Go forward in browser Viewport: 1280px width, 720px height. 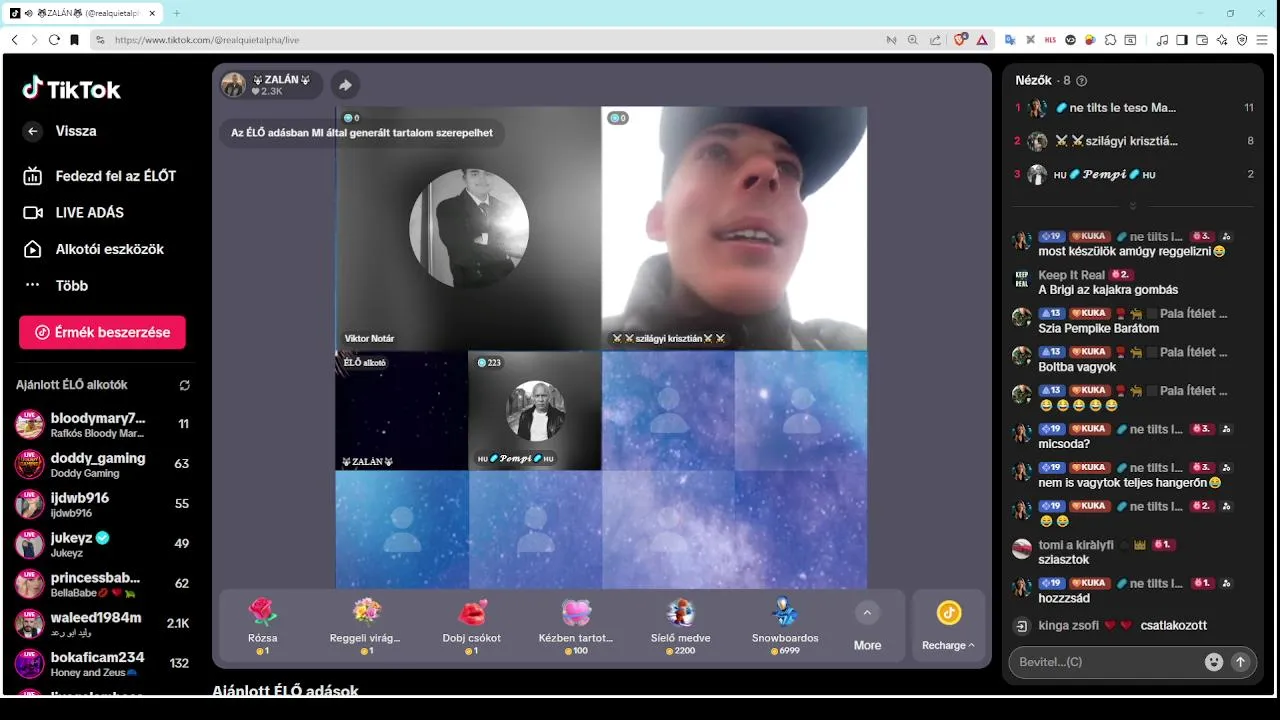click(34, 40)
